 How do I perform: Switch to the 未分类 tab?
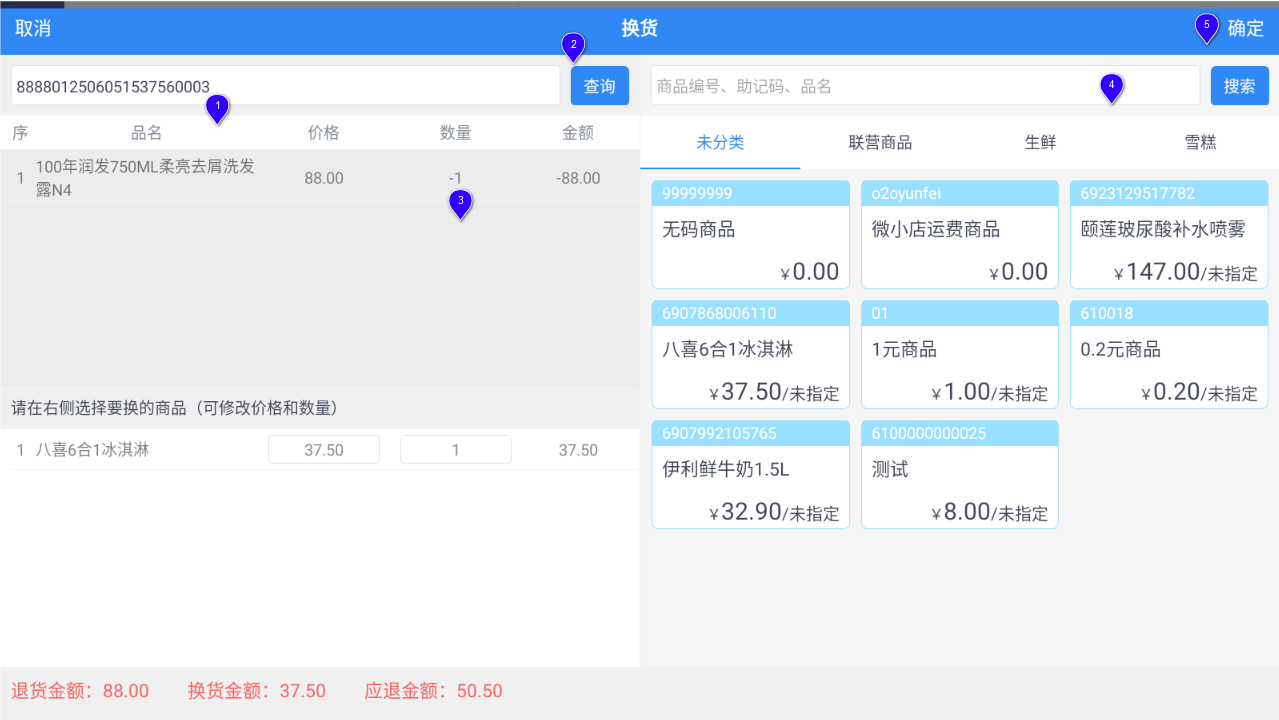[x=720, y=142]
